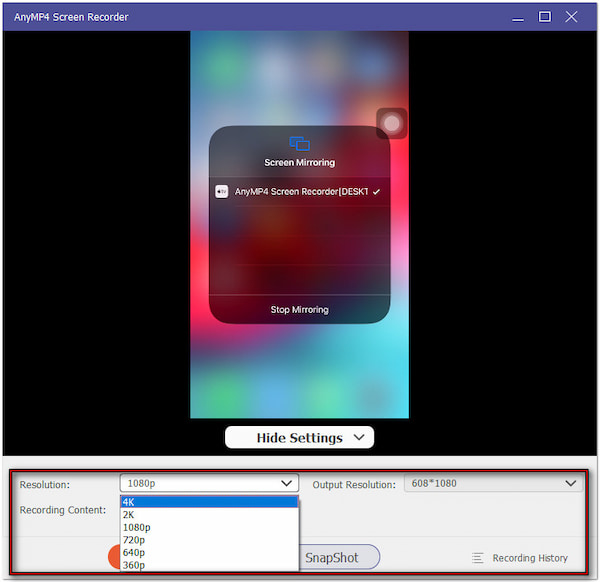Viewport: 600px width, 582px height.
Task: Click the Recording History list icon
Action: pyautogui.click(x=478, y=558)
